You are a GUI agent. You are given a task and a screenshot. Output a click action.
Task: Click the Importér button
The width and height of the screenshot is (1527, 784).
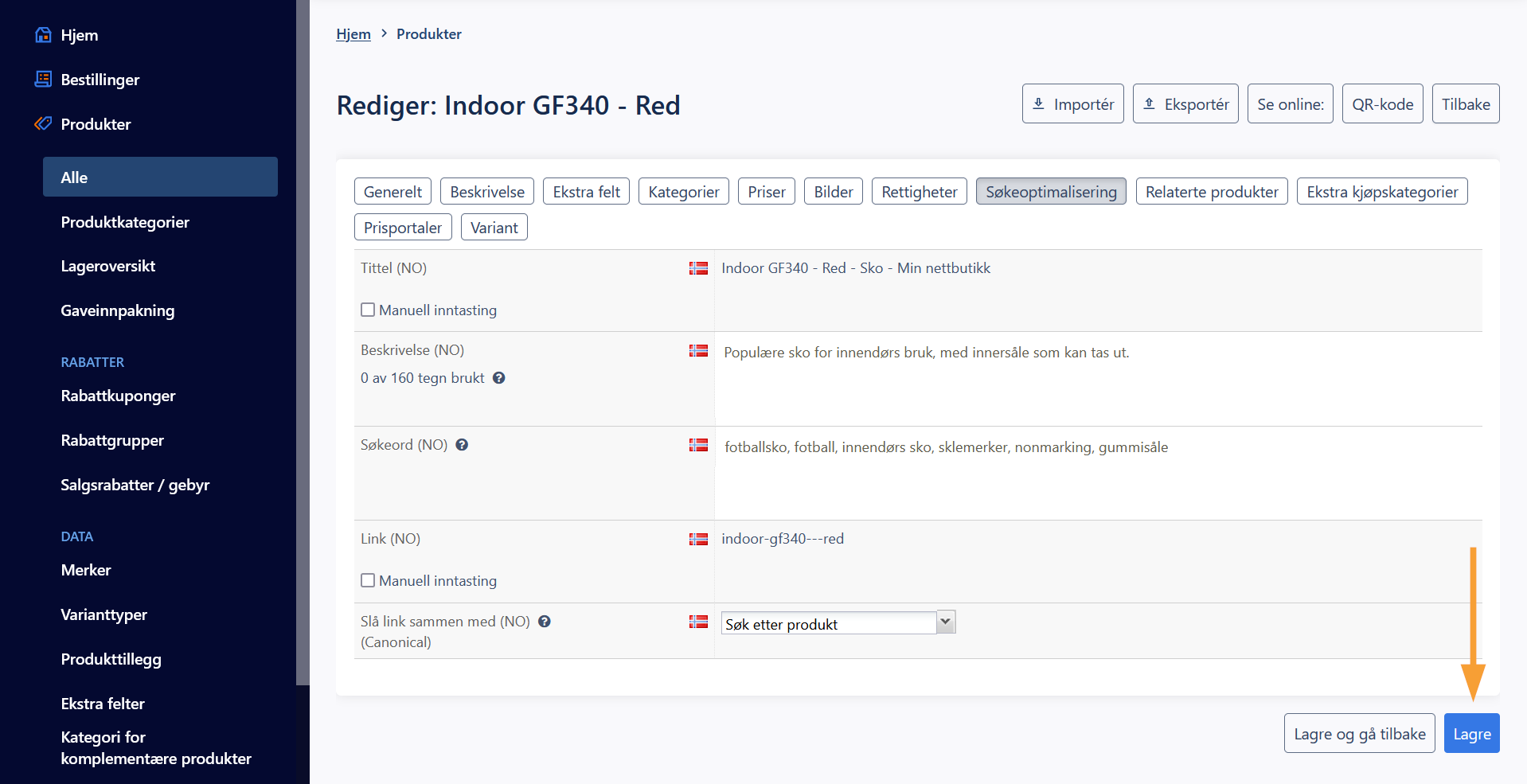click(1073, 104)
